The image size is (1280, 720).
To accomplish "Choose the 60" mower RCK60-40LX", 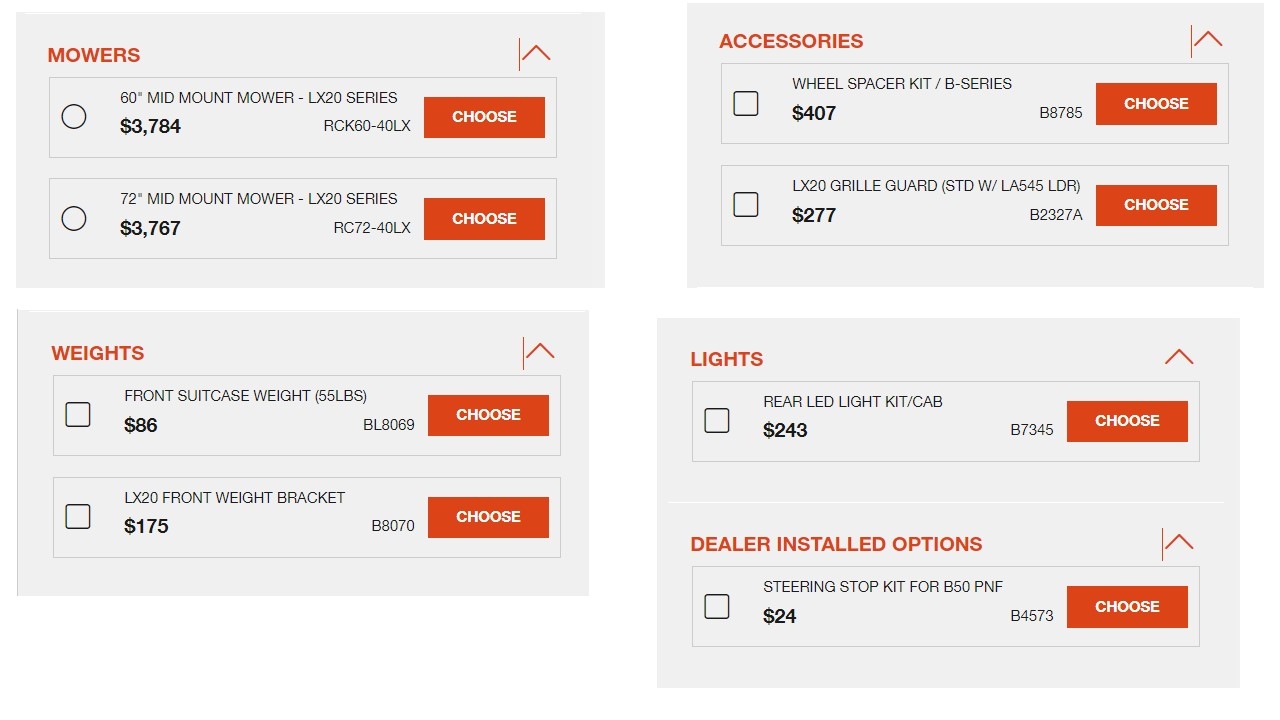I will coord(484,117).
